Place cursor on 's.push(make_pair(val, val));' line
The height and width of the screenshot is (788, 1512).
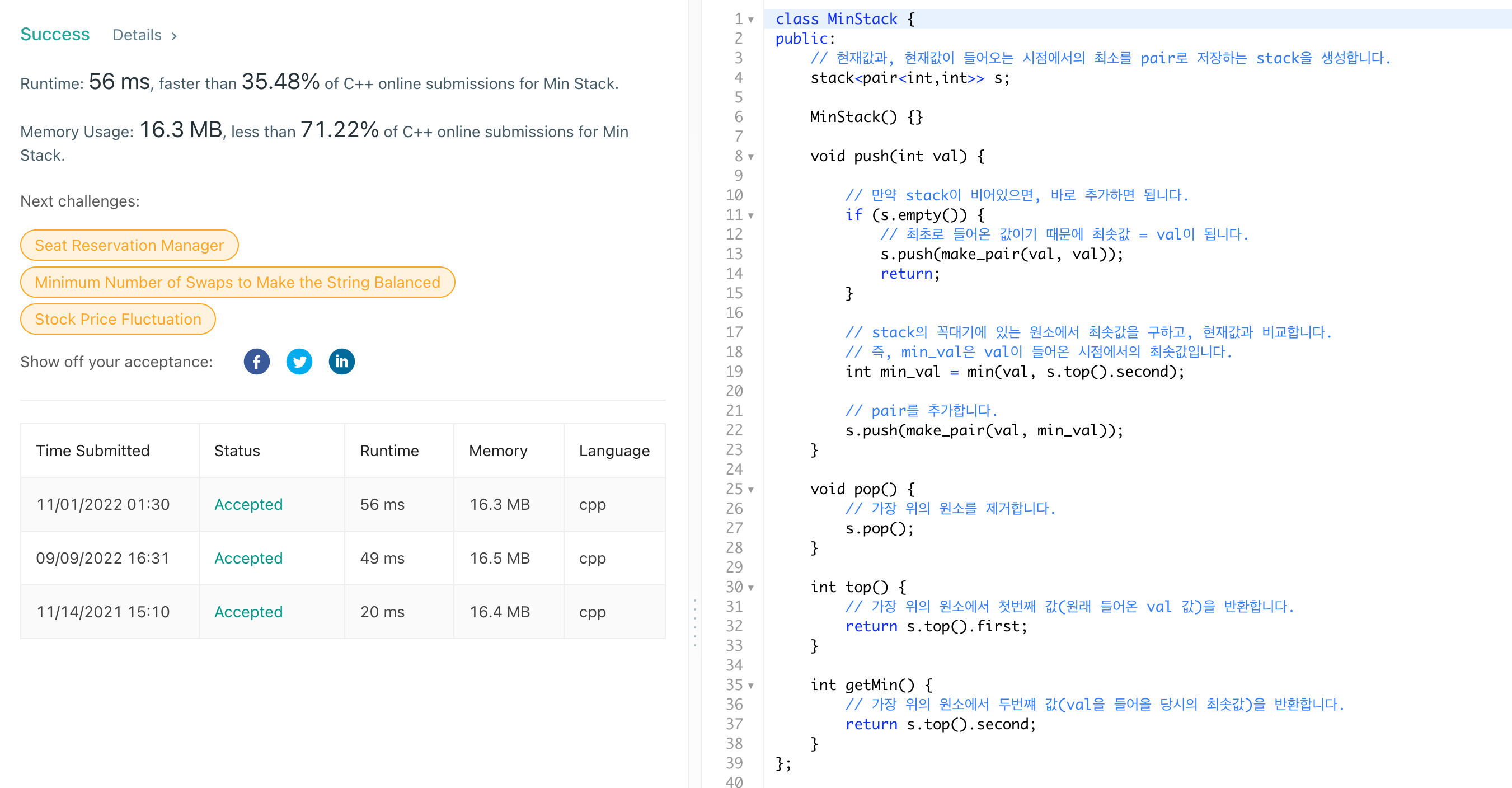pos(1001,254)
